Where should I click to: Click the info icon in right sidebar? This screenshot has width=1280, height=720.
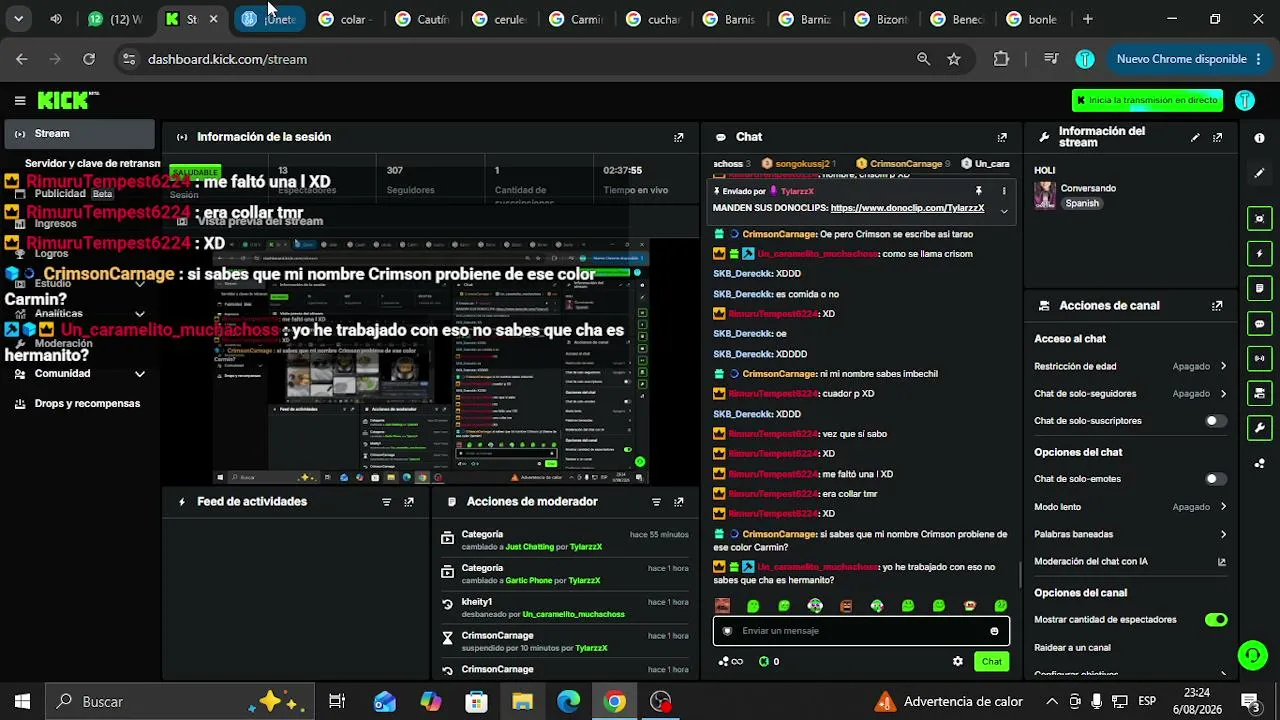(1259, 138)
